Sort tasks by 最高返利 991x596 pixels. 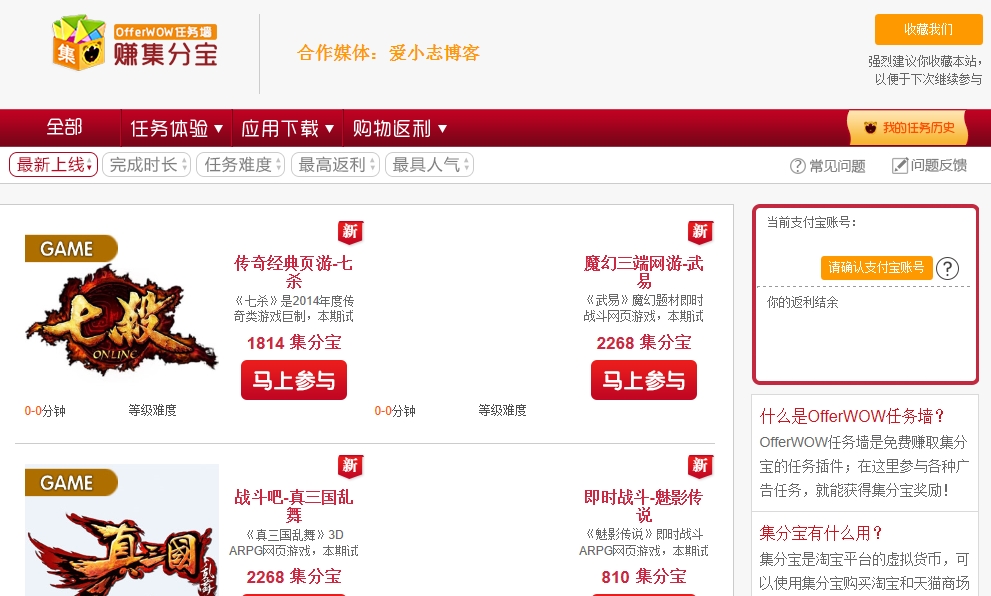(335, 165)
